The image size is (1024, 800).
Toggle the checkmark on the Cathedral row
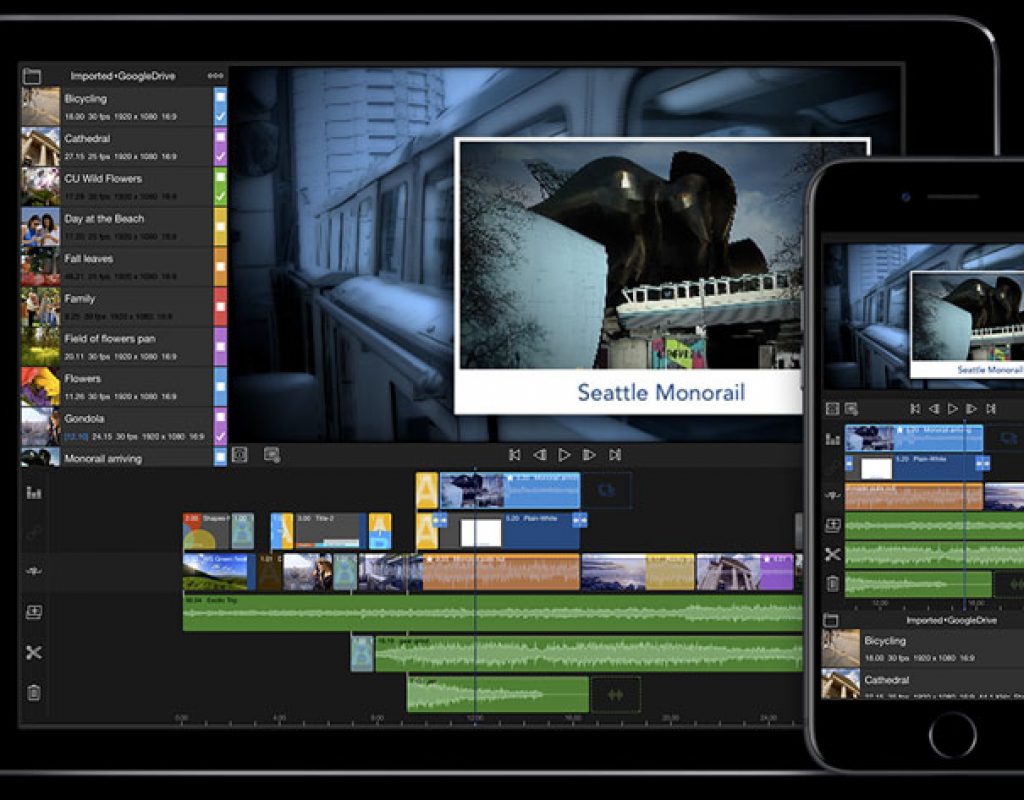click(x=221, y=157)
